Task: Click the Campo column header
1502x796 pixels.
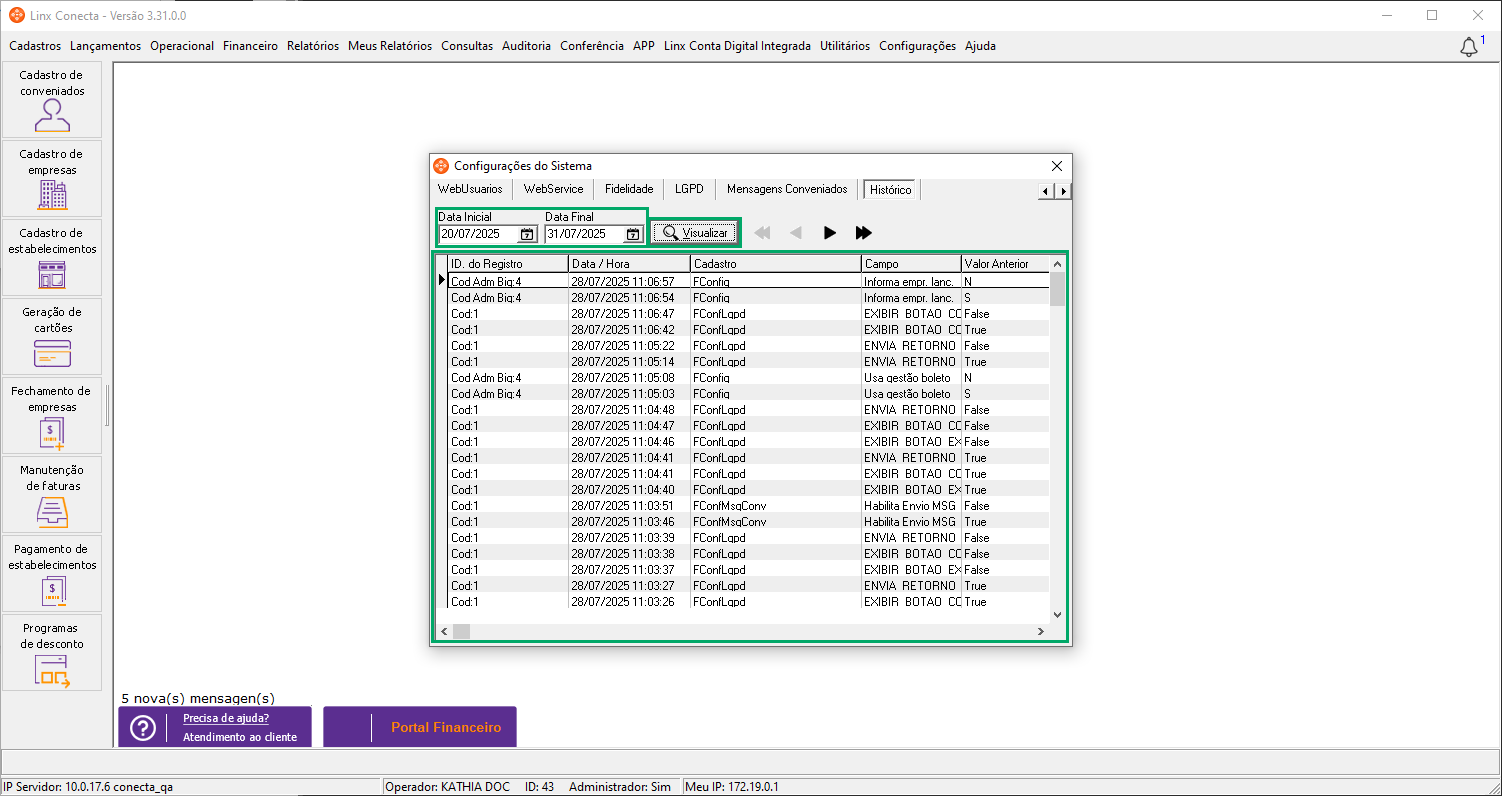Action: 911,264
